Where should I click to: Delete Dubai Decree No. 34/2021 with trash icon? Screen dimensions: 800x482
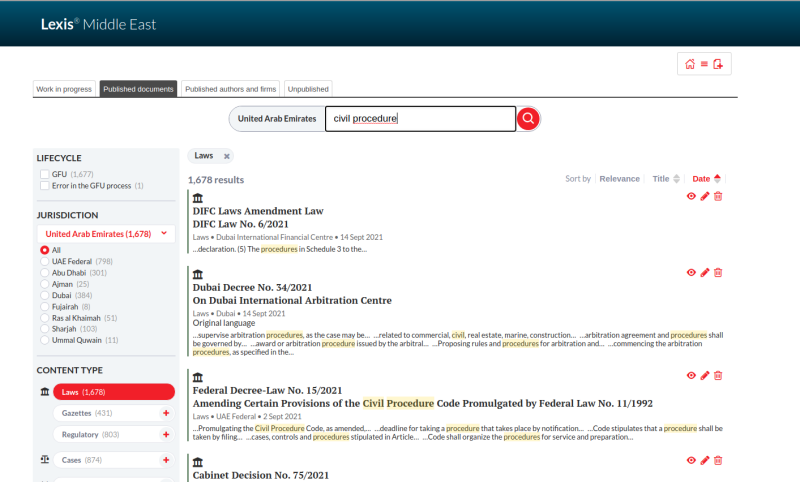point(718,272)
